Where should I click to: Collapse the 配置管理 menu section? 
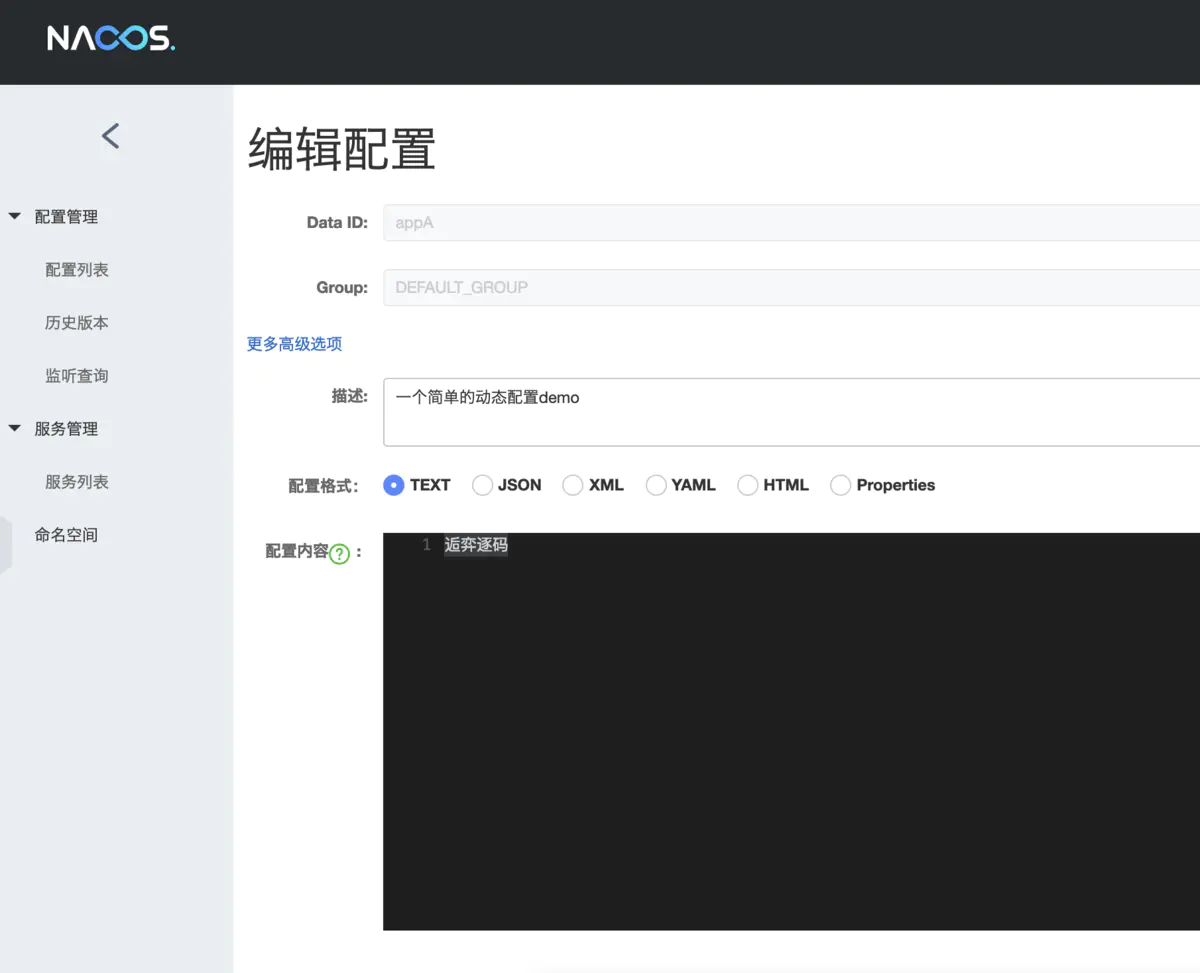coord(15,216)
